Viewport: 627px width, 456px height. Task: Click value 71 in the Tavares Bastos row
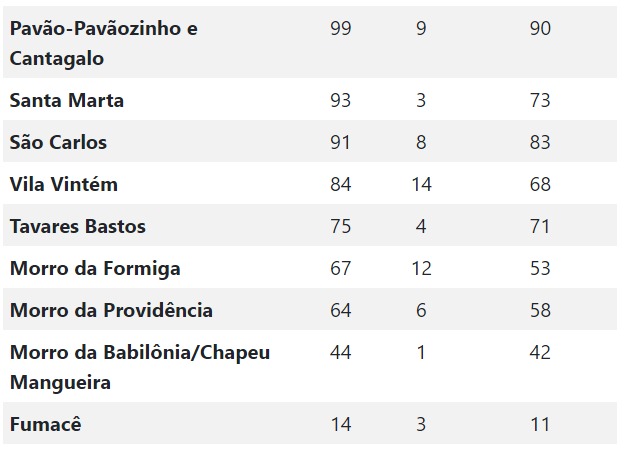coord(540,226)
